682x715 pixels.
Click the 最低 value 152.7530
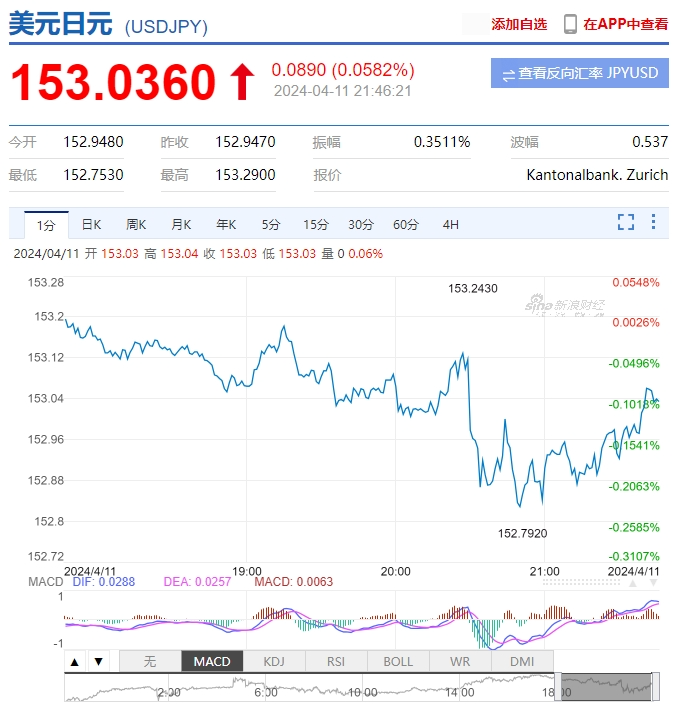pyautogui.click(x=93, y=175)
